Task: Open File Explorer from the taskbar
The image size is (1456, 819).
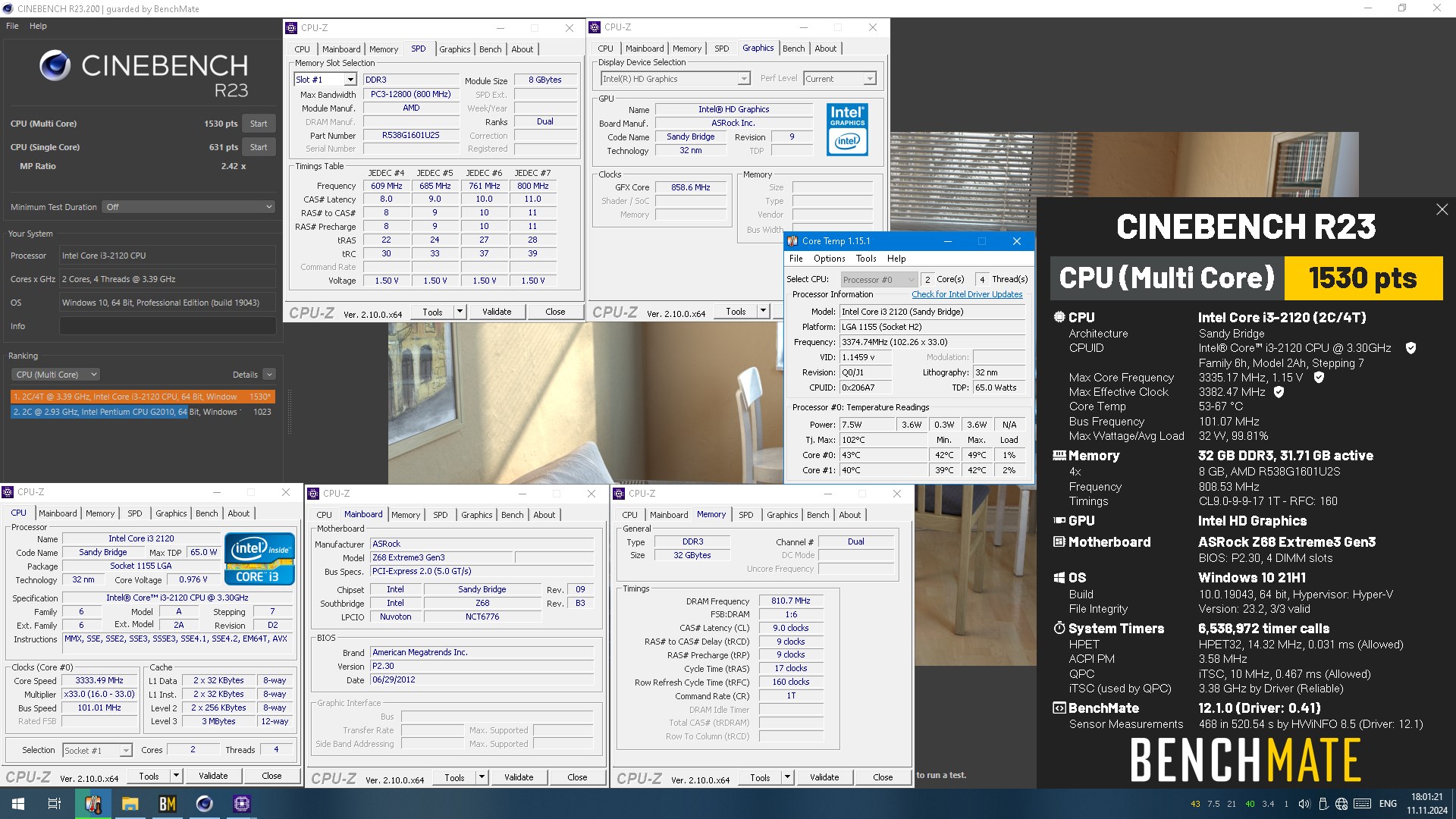Action: (x=130, y=804)
